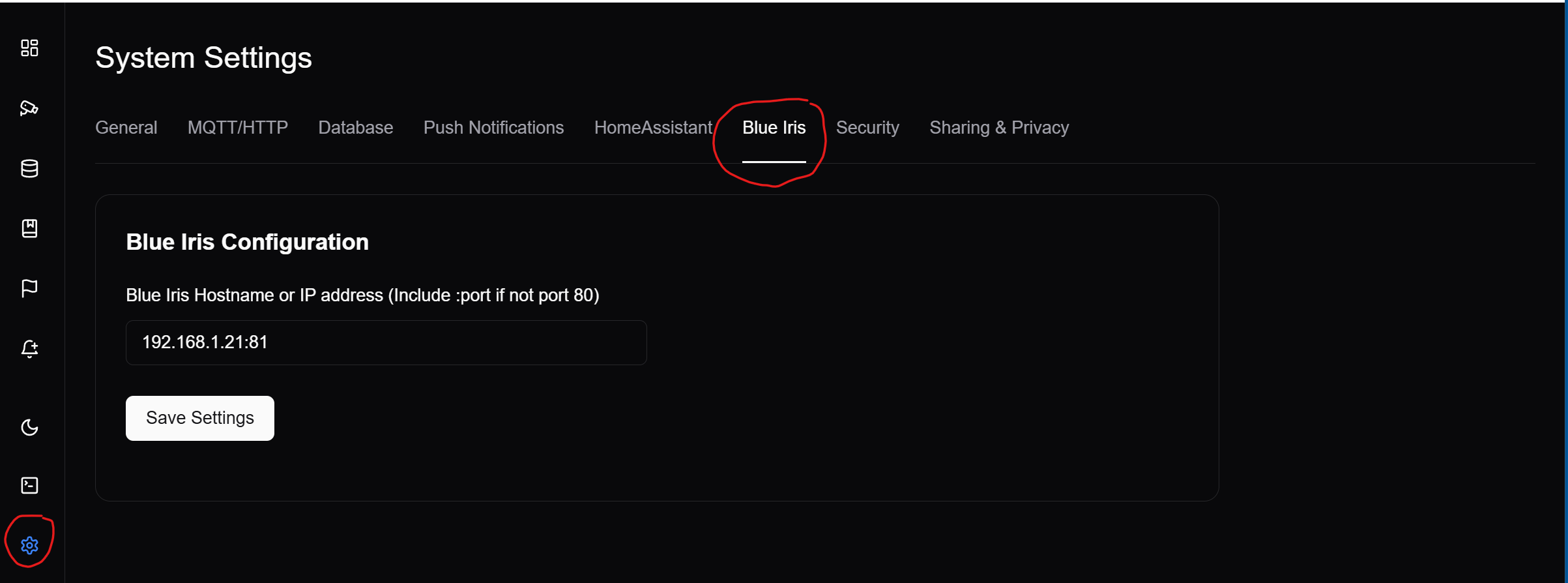Viewport: 1568px width, 583px height.
Task: Open the bell-plus notifications icon
Action: pos(29,349)
